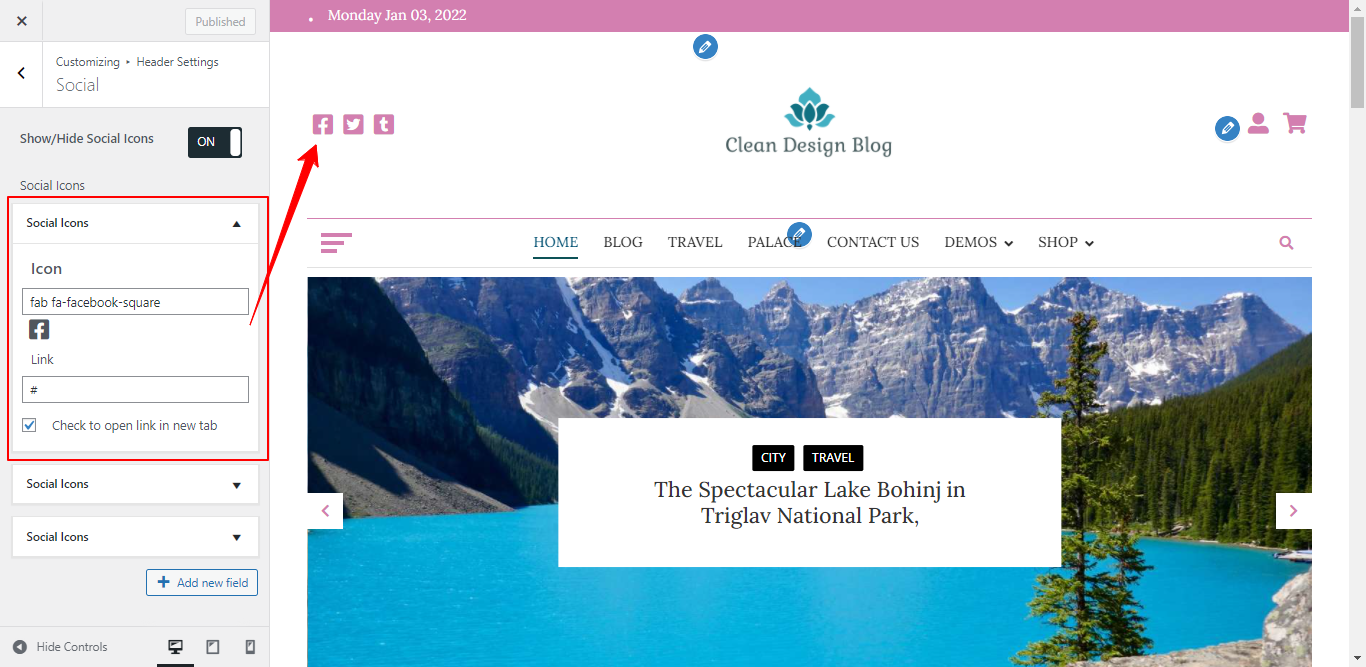Click the Link input field
Screen dimensions: 1366x667
point(135,390)
